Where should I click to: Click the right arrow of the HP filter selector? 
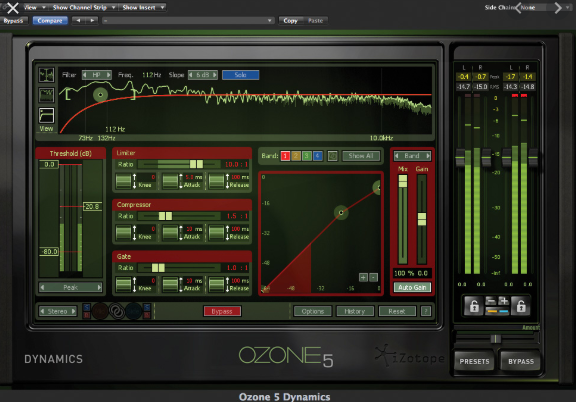click(108, 75)
